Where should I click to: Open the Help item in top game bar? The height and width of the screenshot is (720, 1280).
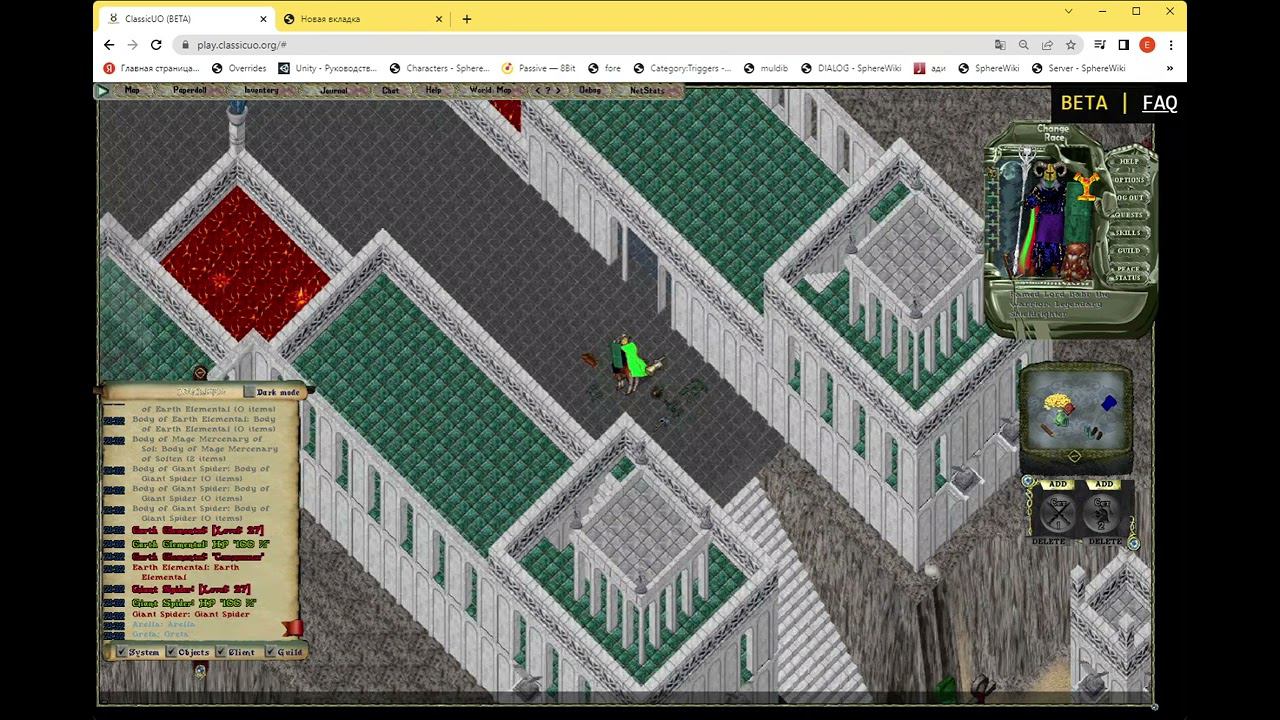click(433, 91)
